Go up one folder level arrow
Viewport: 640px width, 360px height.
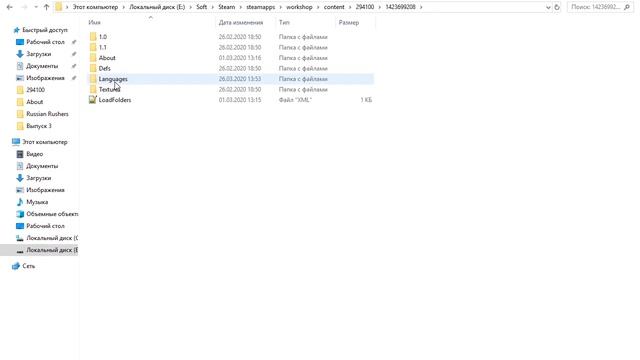click(46, 7)
